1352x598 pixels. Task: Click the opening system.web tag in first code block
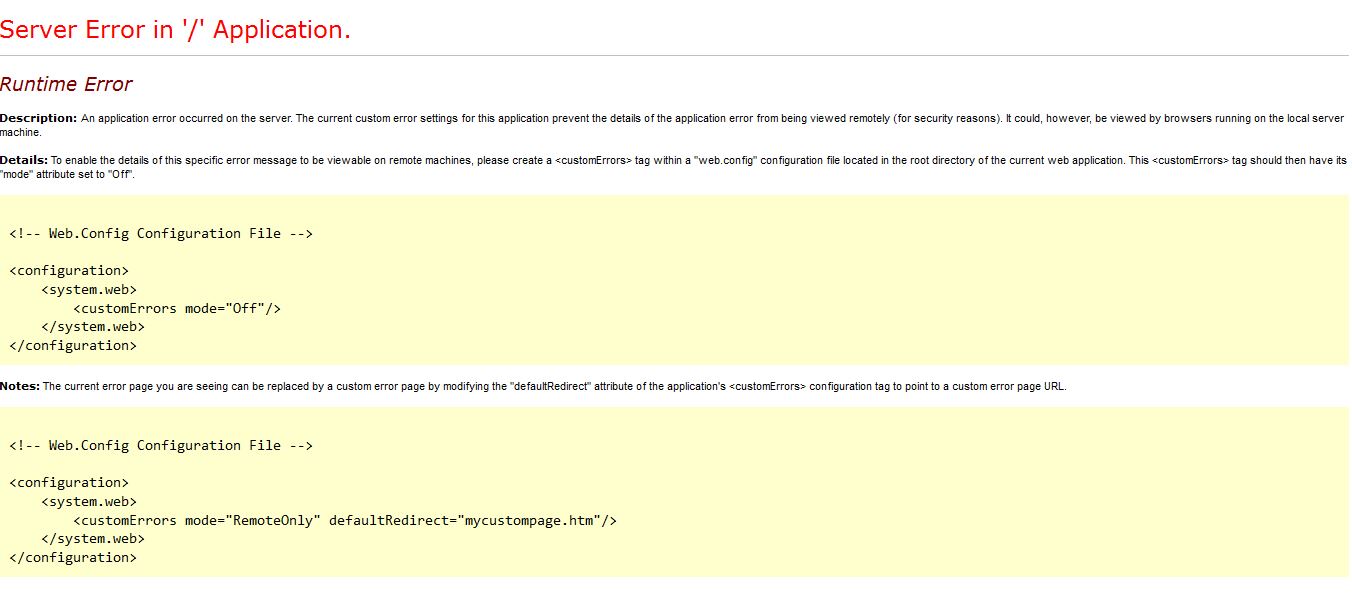click(x=89, y=289)
